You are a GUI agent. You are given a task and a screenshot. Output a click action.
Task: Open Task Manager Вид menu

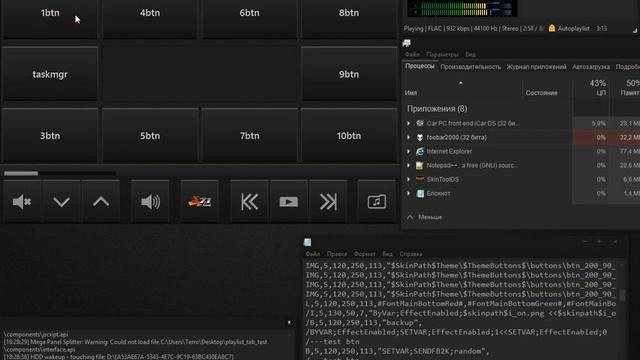coord(470,54)
